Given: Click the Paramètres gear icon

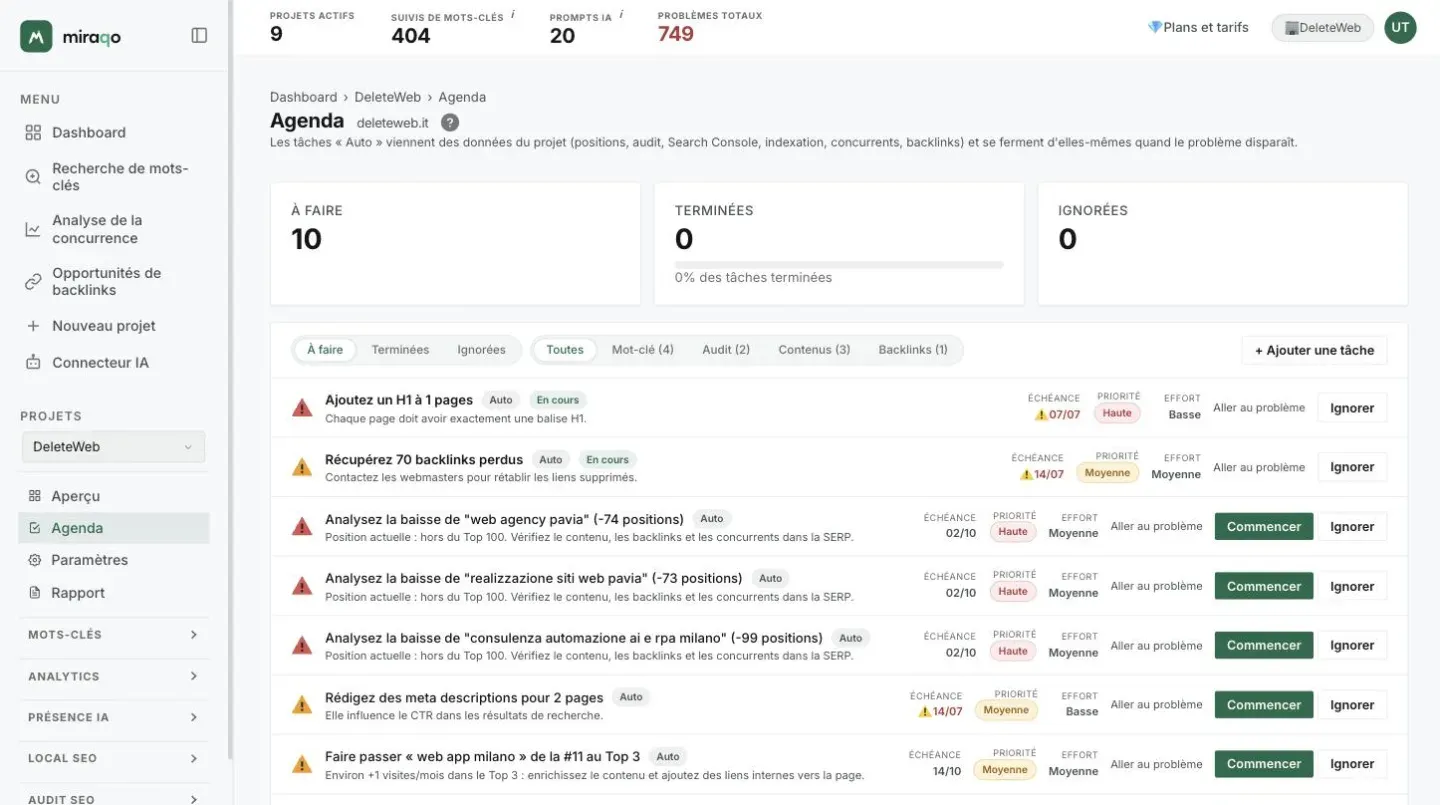Looking at the screenshot, I should [x=35, y=560].
